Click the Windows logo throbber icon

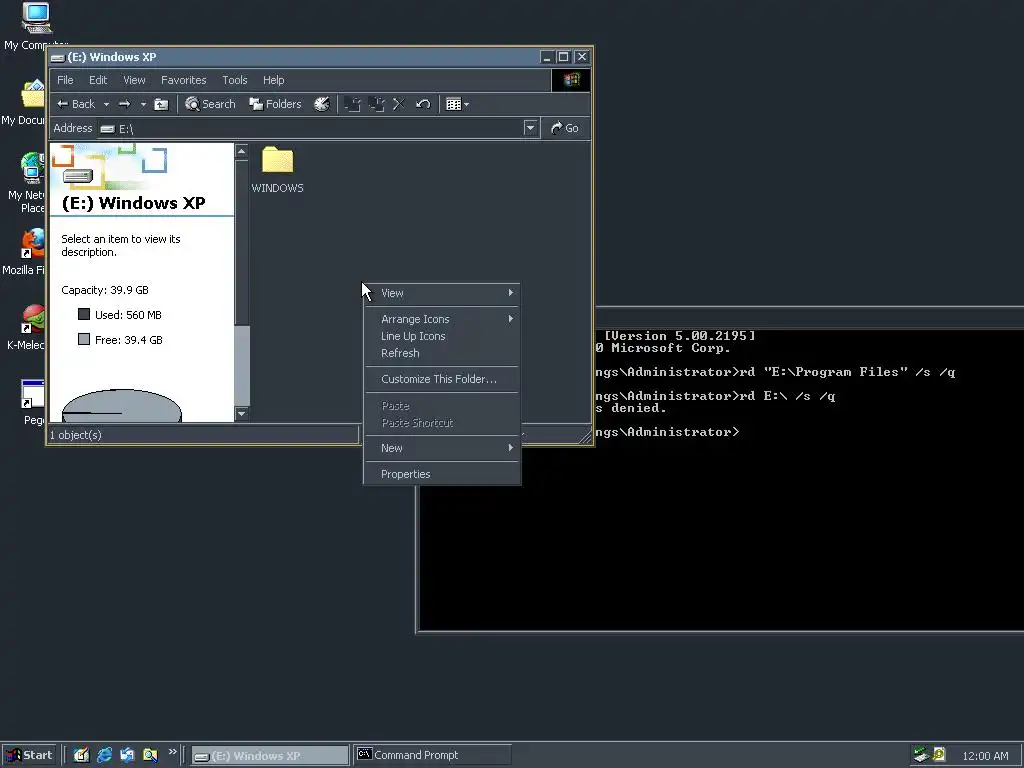point(571,80)
